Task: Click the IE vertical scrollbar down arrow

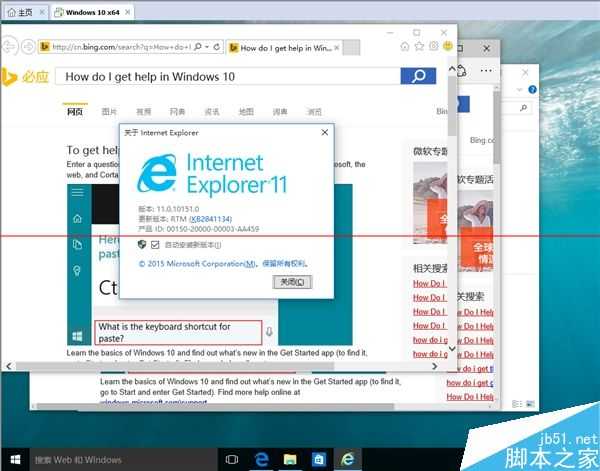Action: click(x=452, y=349)
